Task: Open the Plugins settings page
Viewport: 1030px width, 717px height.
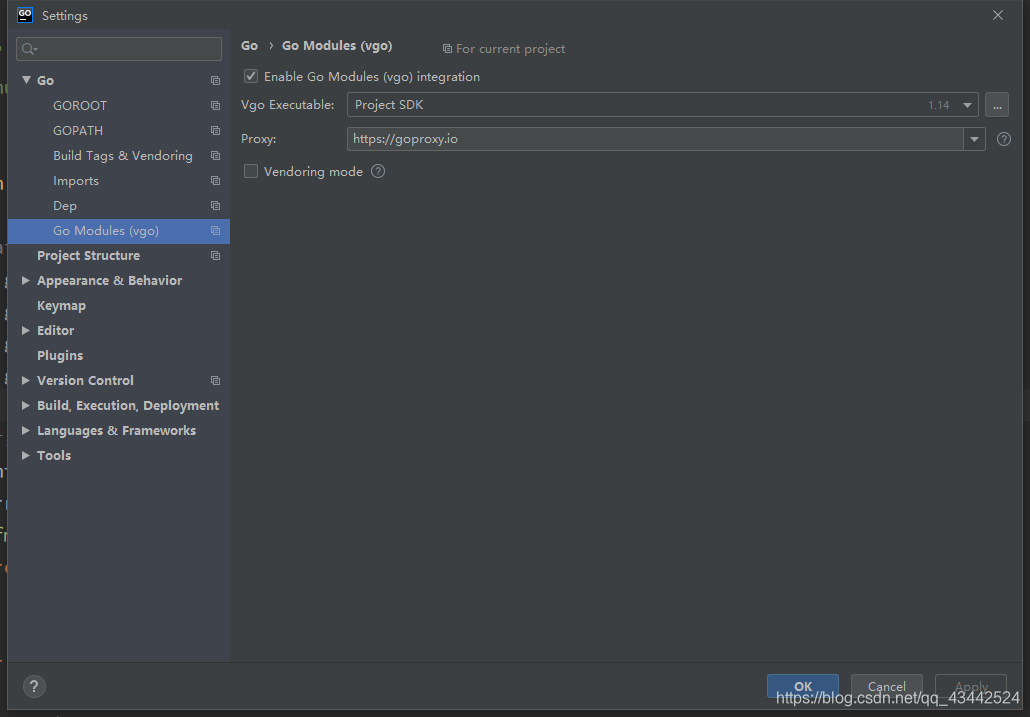Action: (60, 355)
